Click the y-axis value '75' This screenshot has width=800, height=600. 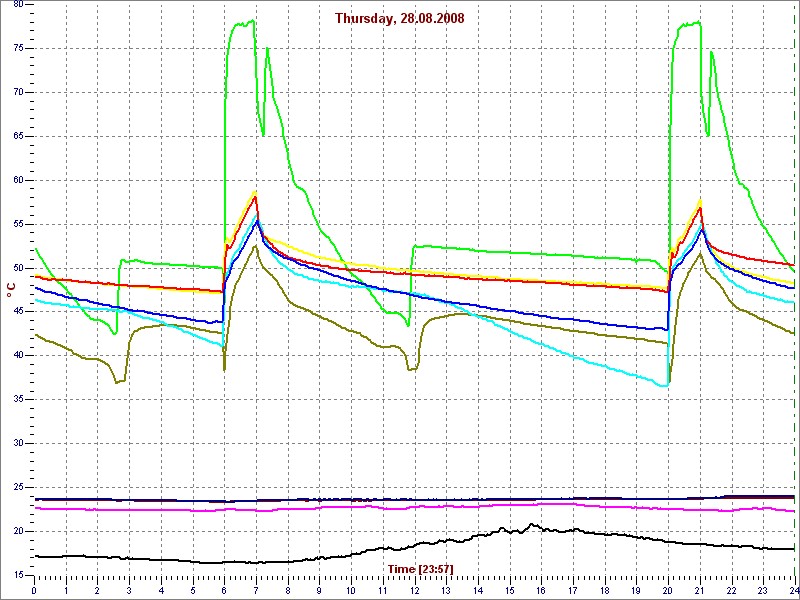click(18, 48)
